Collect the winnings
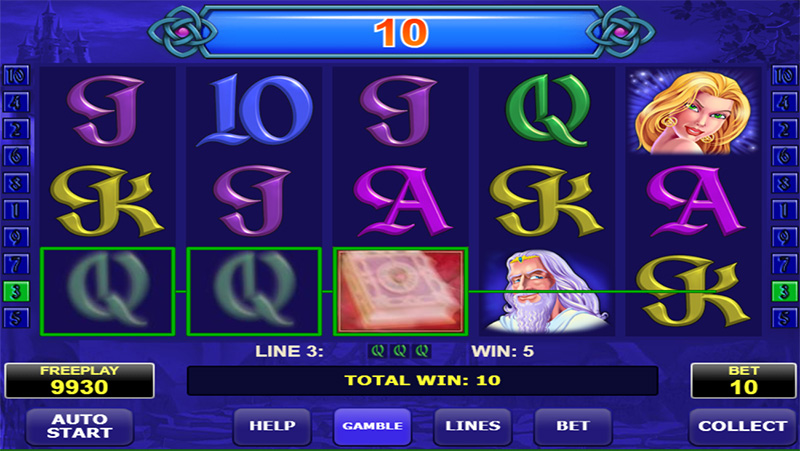The width and height of the screenshot is (800, 451). tap(742, 426)
